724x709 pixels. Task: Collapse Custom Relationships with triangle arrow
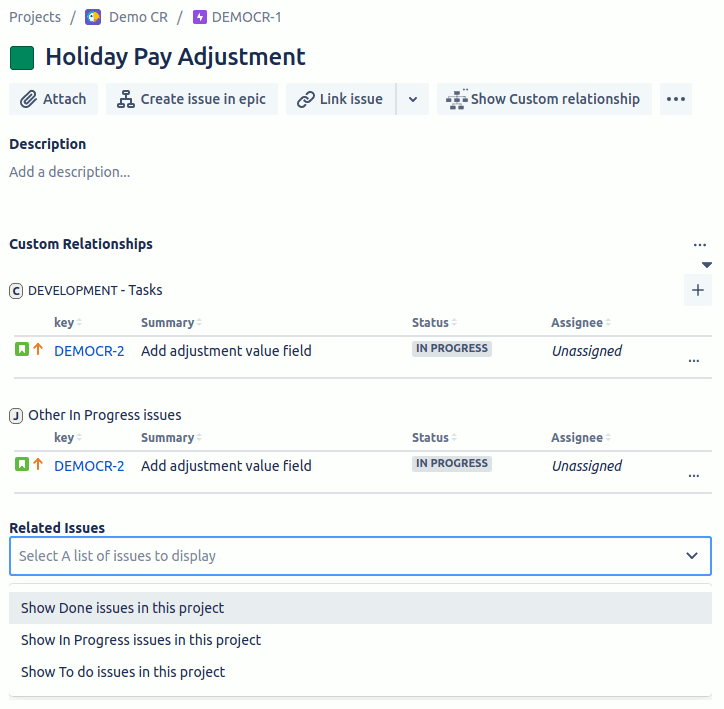pos(706,265)
